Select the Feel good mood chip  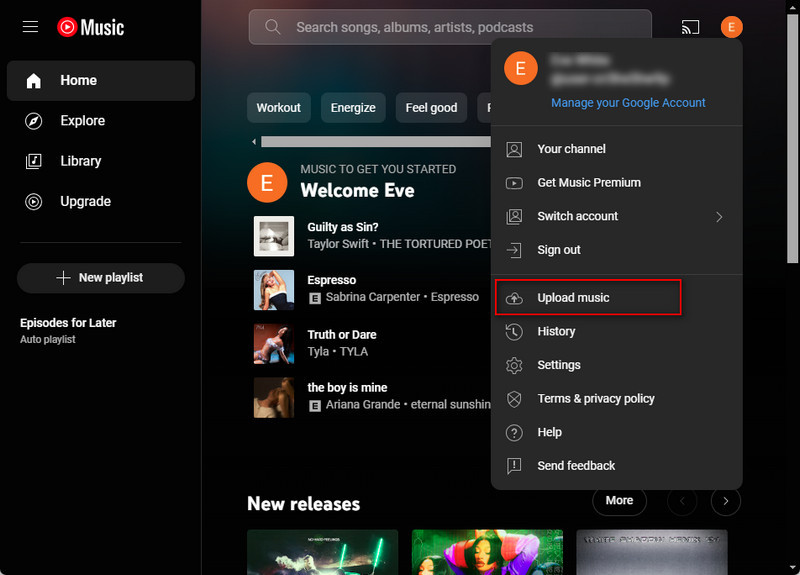(x=431, y=108)
